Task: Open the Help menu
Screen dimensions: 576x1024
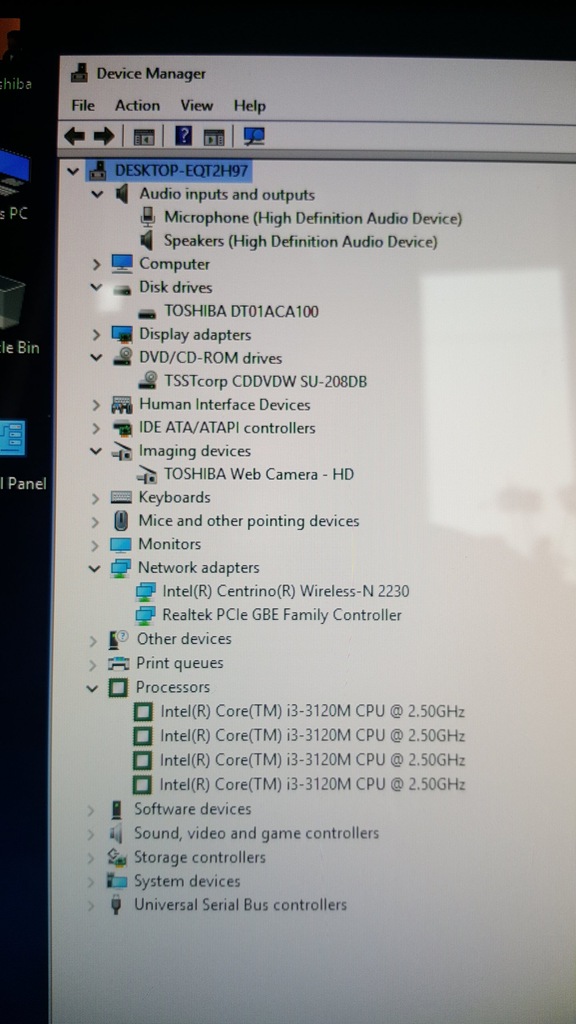Action: pos(249,106)
